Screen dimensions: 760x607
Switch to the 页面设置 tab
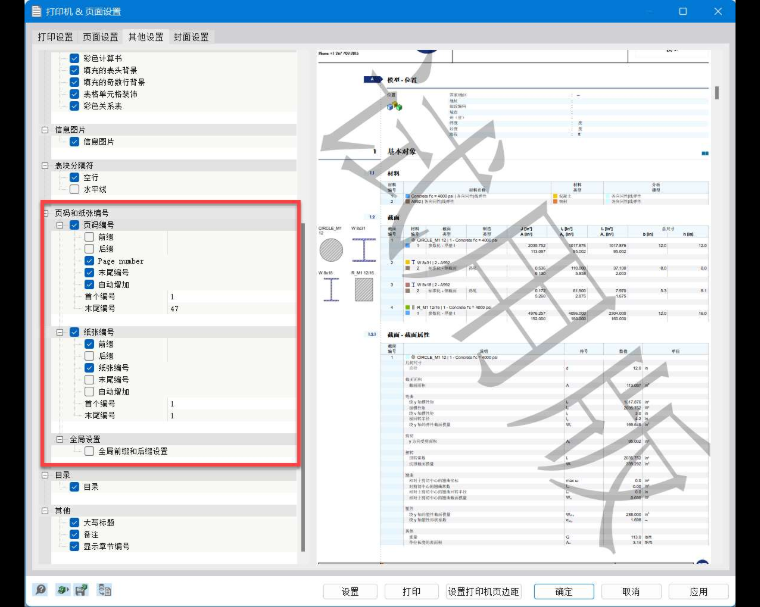coord(100,37)
